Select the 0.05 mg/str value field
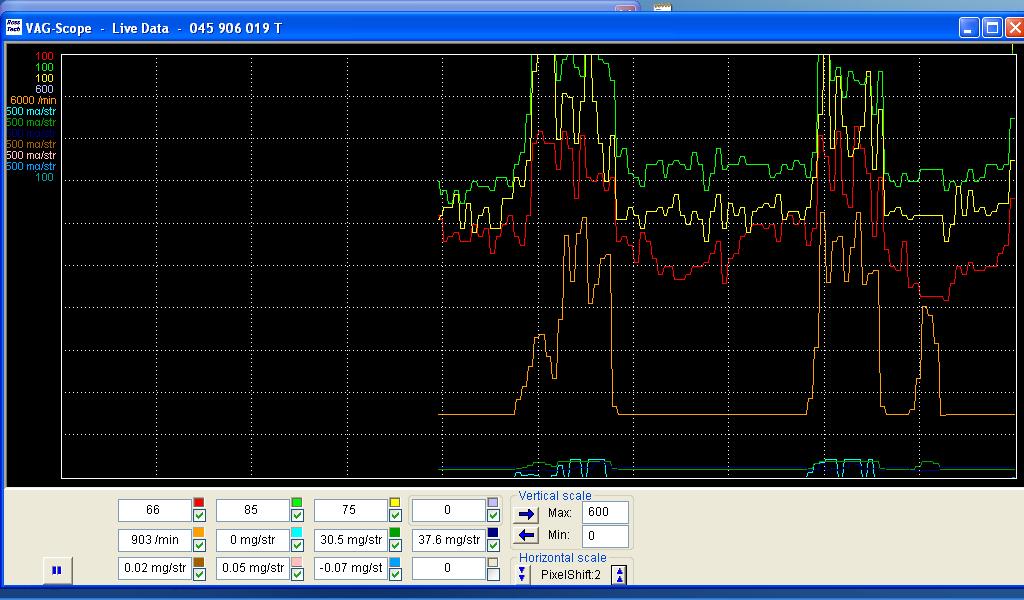This screenshot has width=1024, height=600. (252, 568)
